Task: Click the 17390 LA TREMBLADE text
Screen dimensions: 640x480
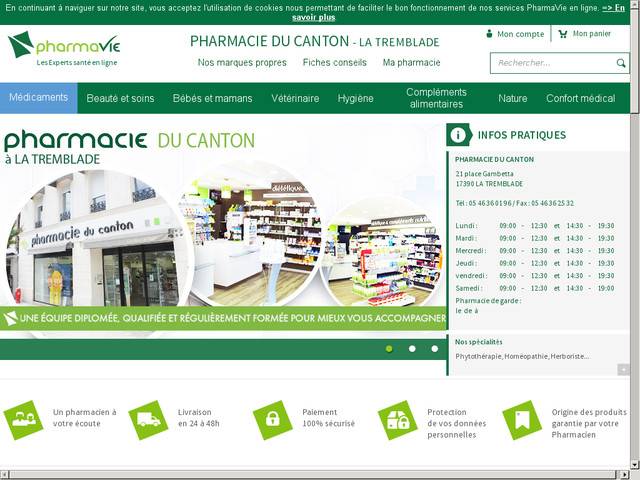Action: 489,184
